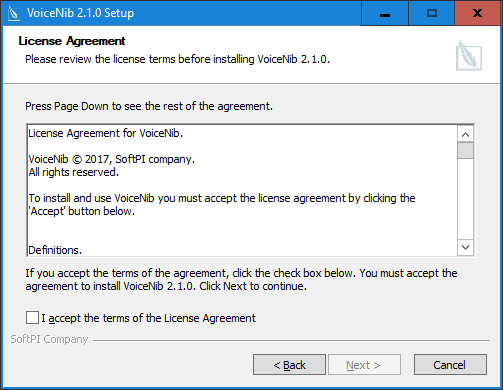
Task: Go back with the Back button
Action: point(289,365)
